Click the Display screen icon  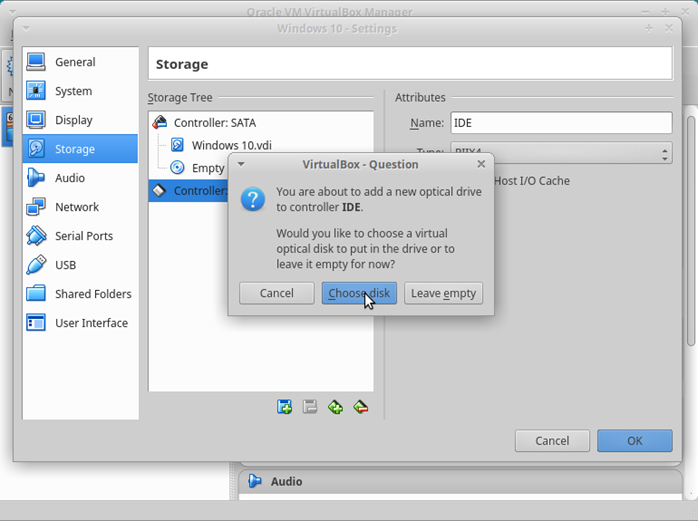point(36,119)
